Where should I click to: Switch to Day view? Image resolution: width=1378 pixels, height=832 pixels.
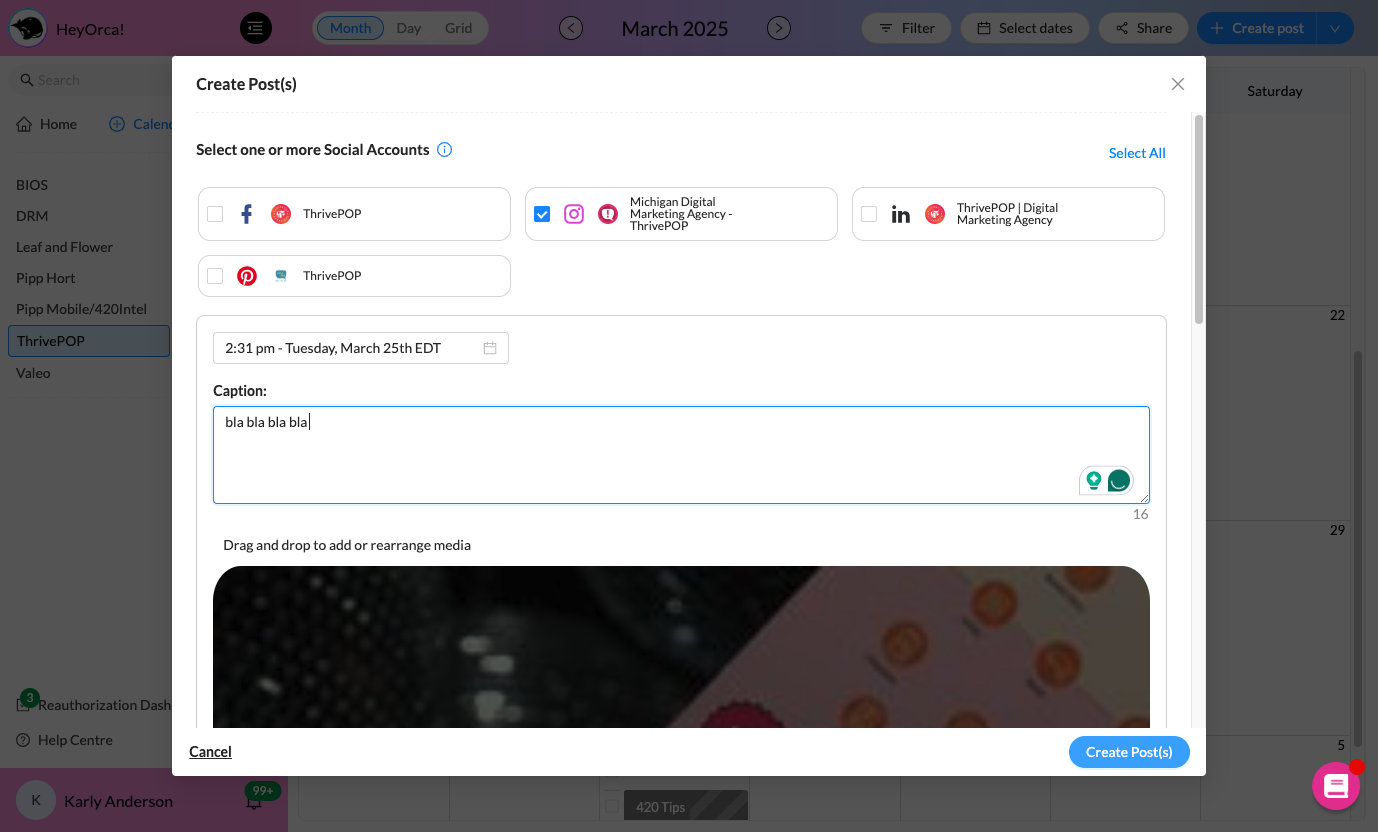coord(409,28)
